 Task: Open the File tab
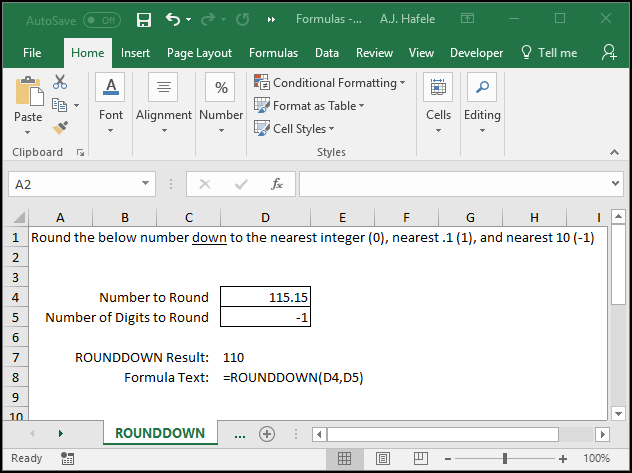tap(32, 53)
